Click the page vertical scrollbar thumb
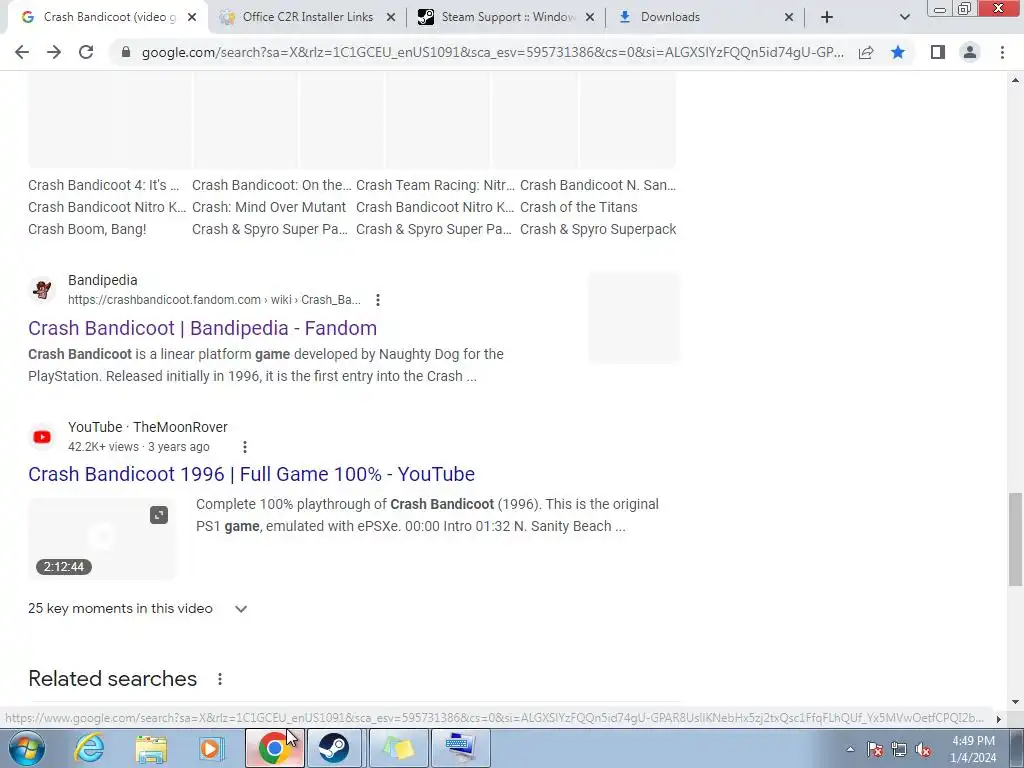The height and width of the screenshot is (768, 1024). pyautogui.click(x=1015, y=539)
